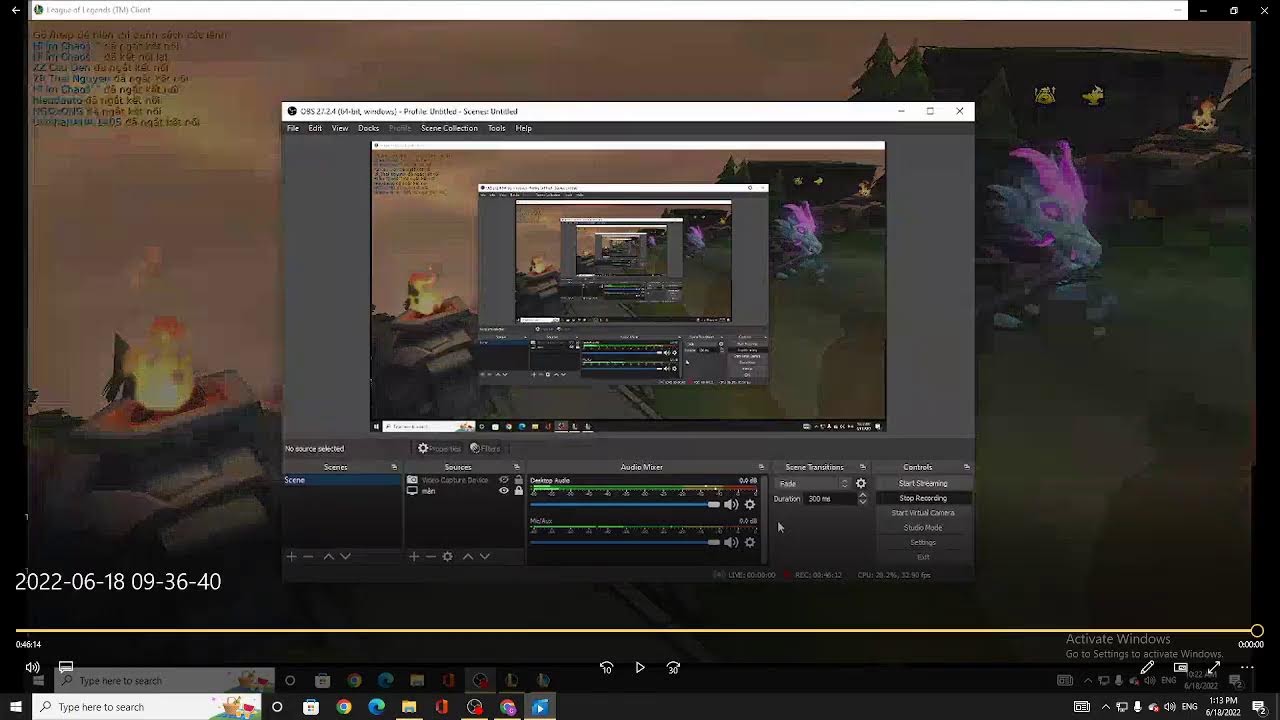
Task: Open OBS Settings from Controls dock
Action: point(923,542)
